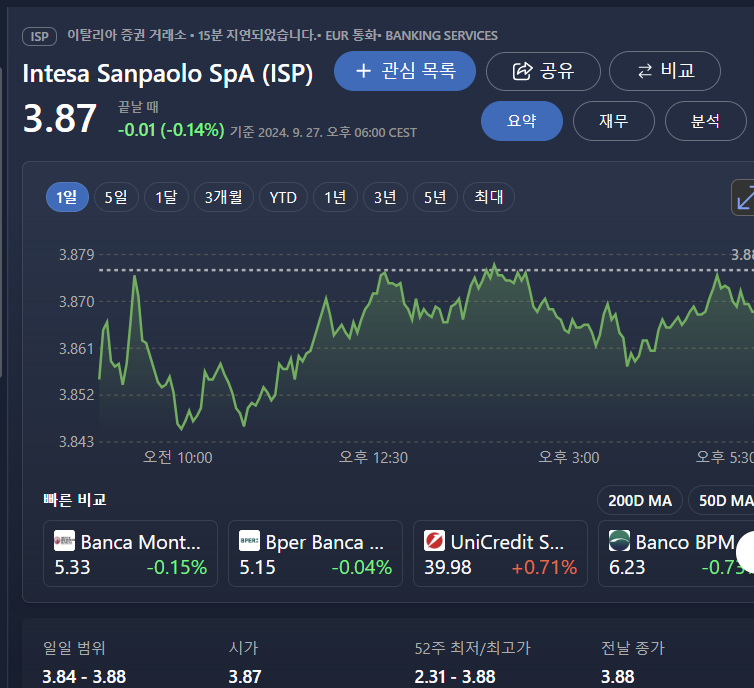Open the Banca Mont... comparison card
The image size is (754, 688).
(x=130, y=553)
